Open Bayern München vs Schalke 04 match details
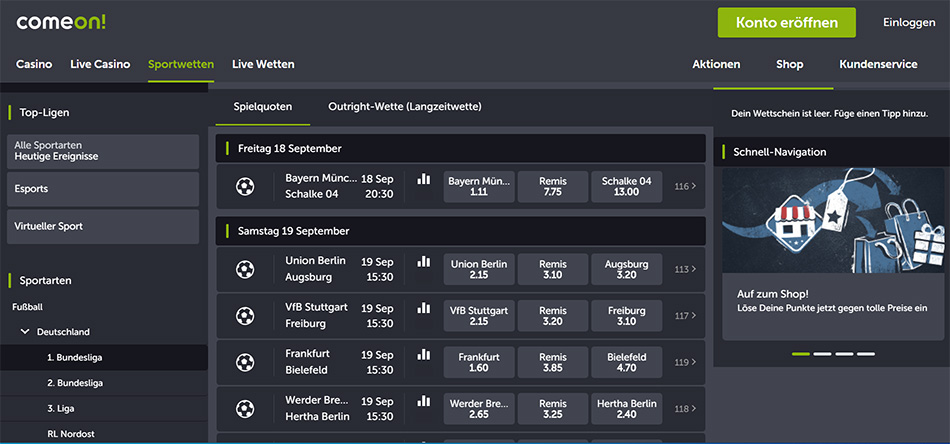 339,187
